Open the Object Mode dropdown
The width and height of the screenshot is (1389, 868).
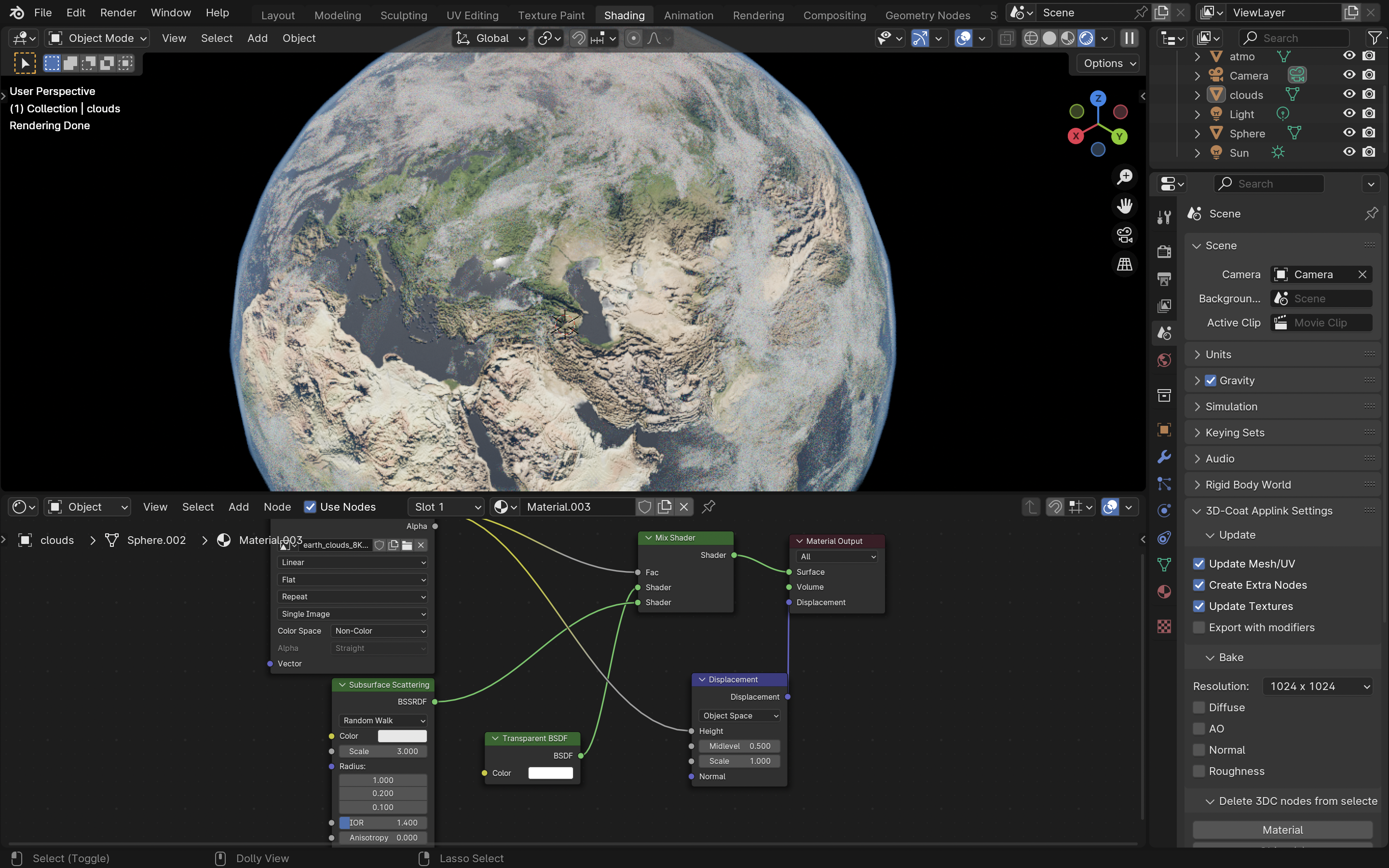tap(97, 39)
